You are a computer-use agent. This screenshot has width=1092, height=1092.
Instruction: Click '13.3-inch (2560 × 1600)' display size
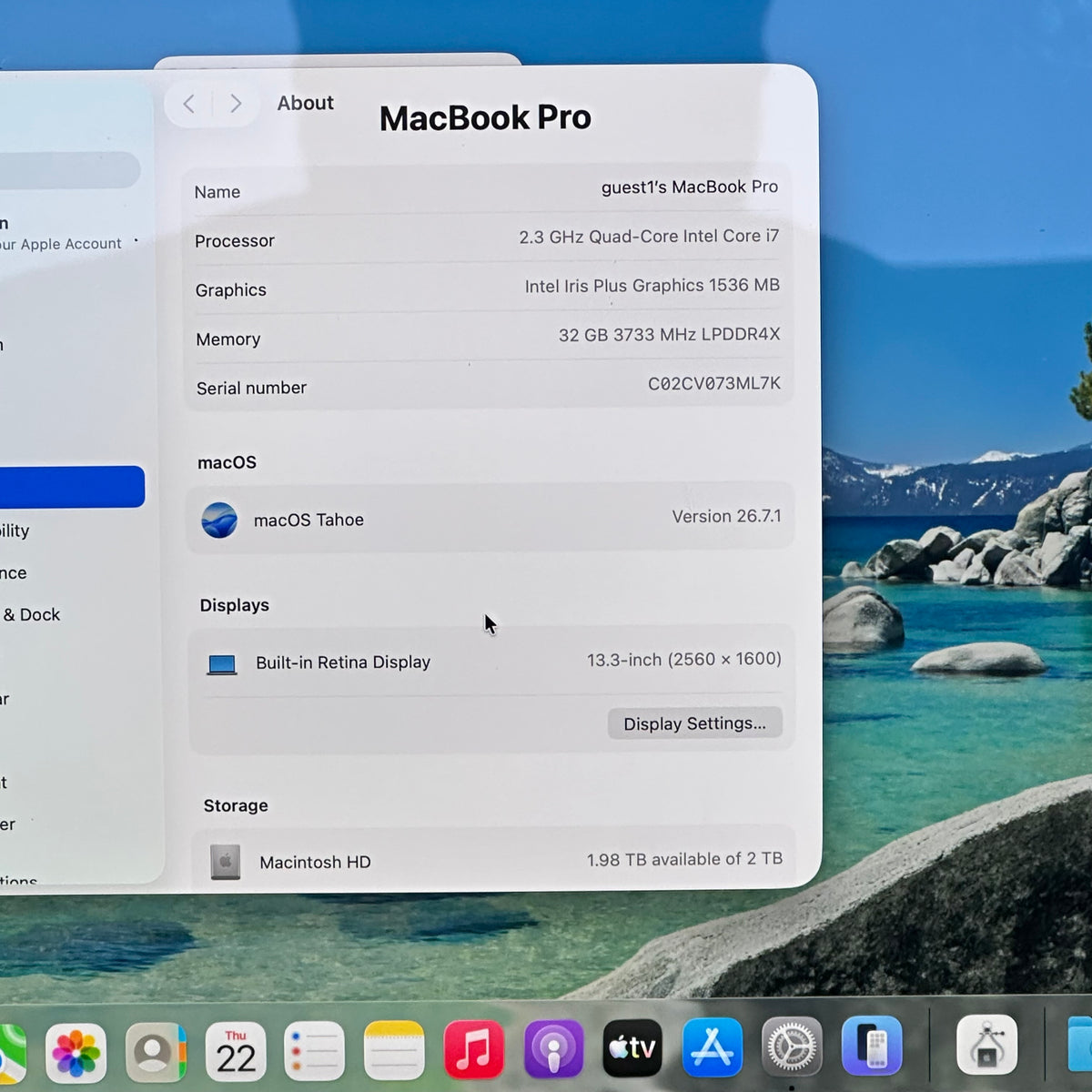pos(684,660)
